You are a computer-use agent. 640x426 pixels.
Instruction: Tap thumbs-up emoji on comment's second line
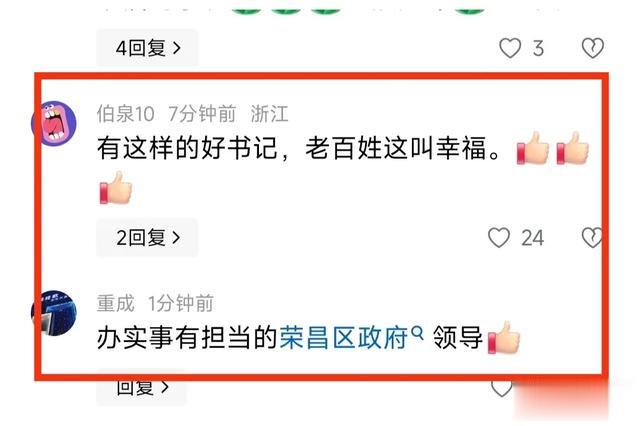click(116, 187)
